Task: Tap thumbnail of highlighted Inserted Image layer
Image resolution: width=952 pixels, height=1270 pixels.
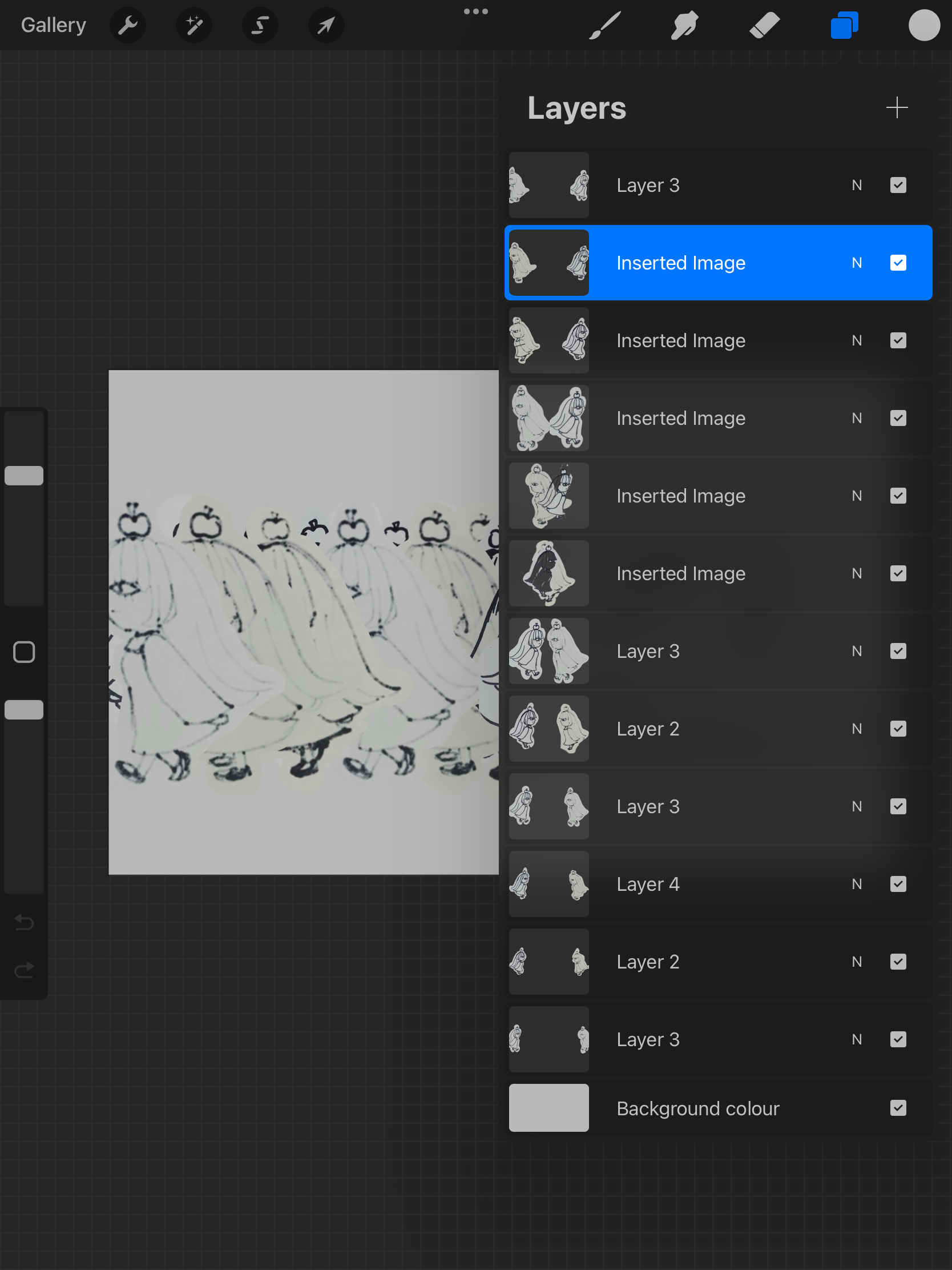Action: click(548, 263)
